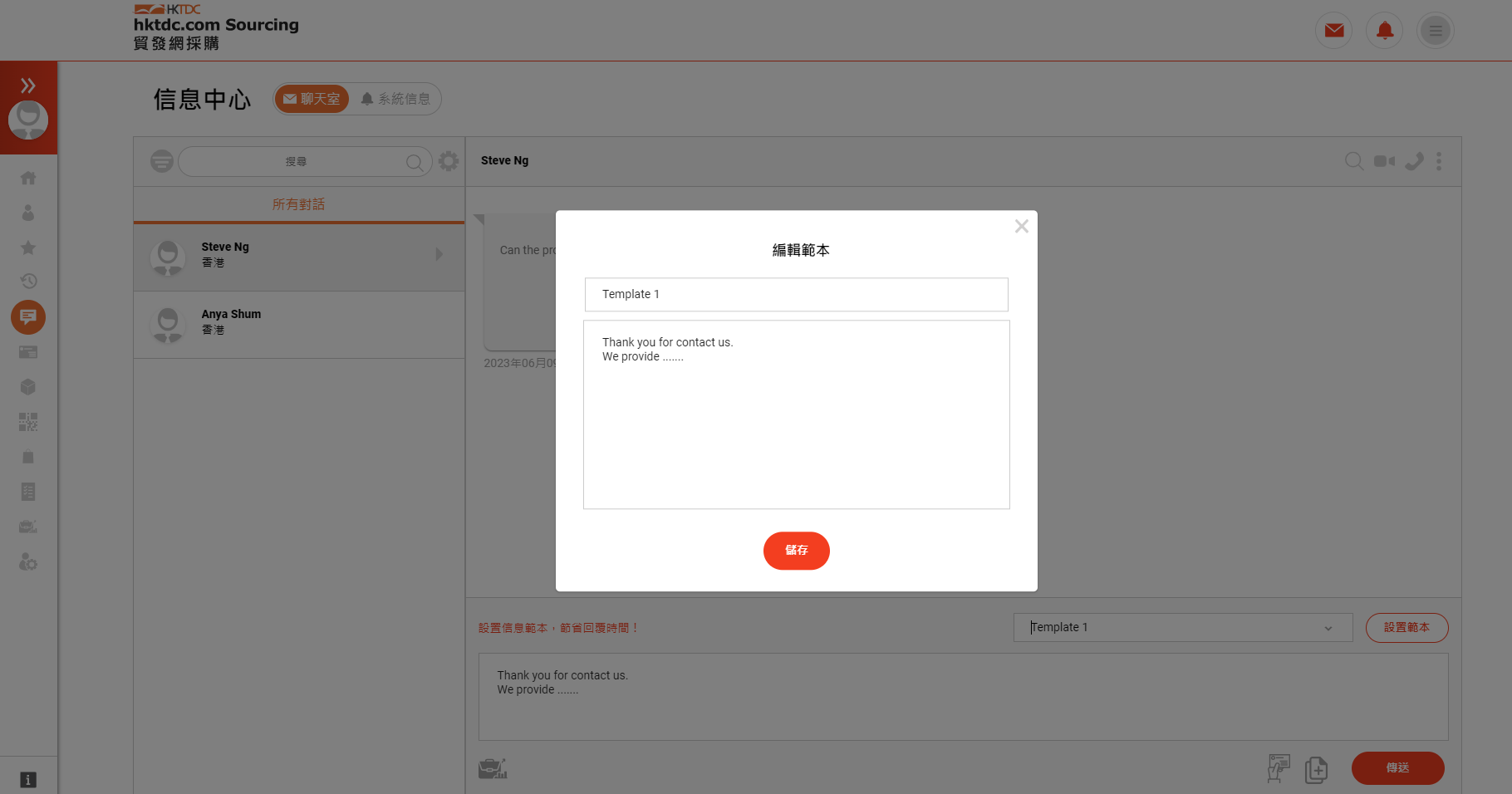Open briefcase icon in sidebar
Viewport: 1512px width, 794px height.
(28, 527)
